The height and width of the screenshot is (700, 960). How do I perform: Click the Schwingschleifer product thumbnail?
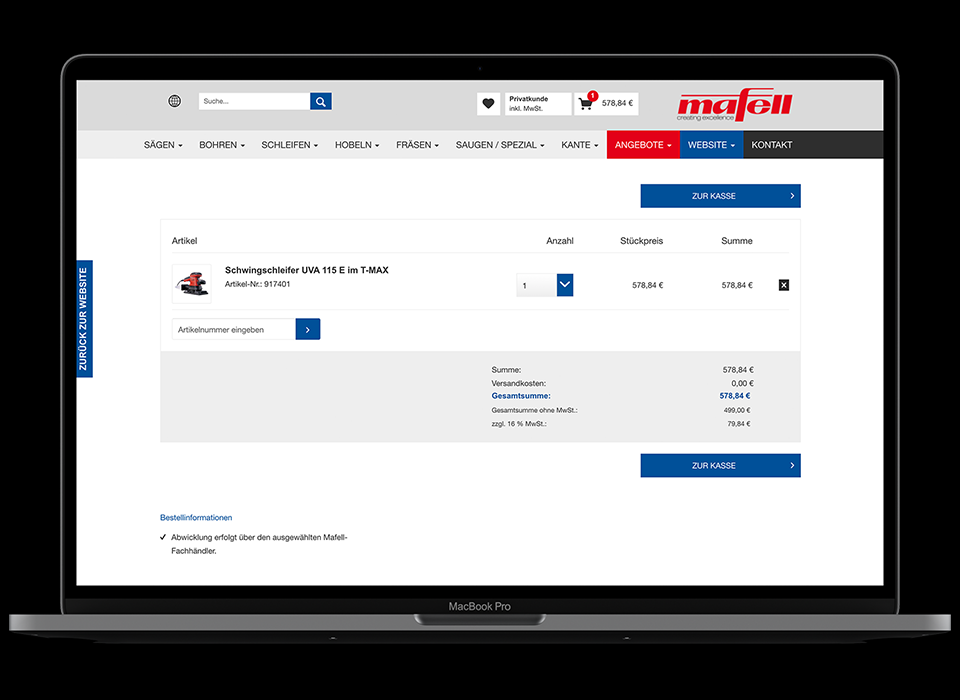pos(192,284)
